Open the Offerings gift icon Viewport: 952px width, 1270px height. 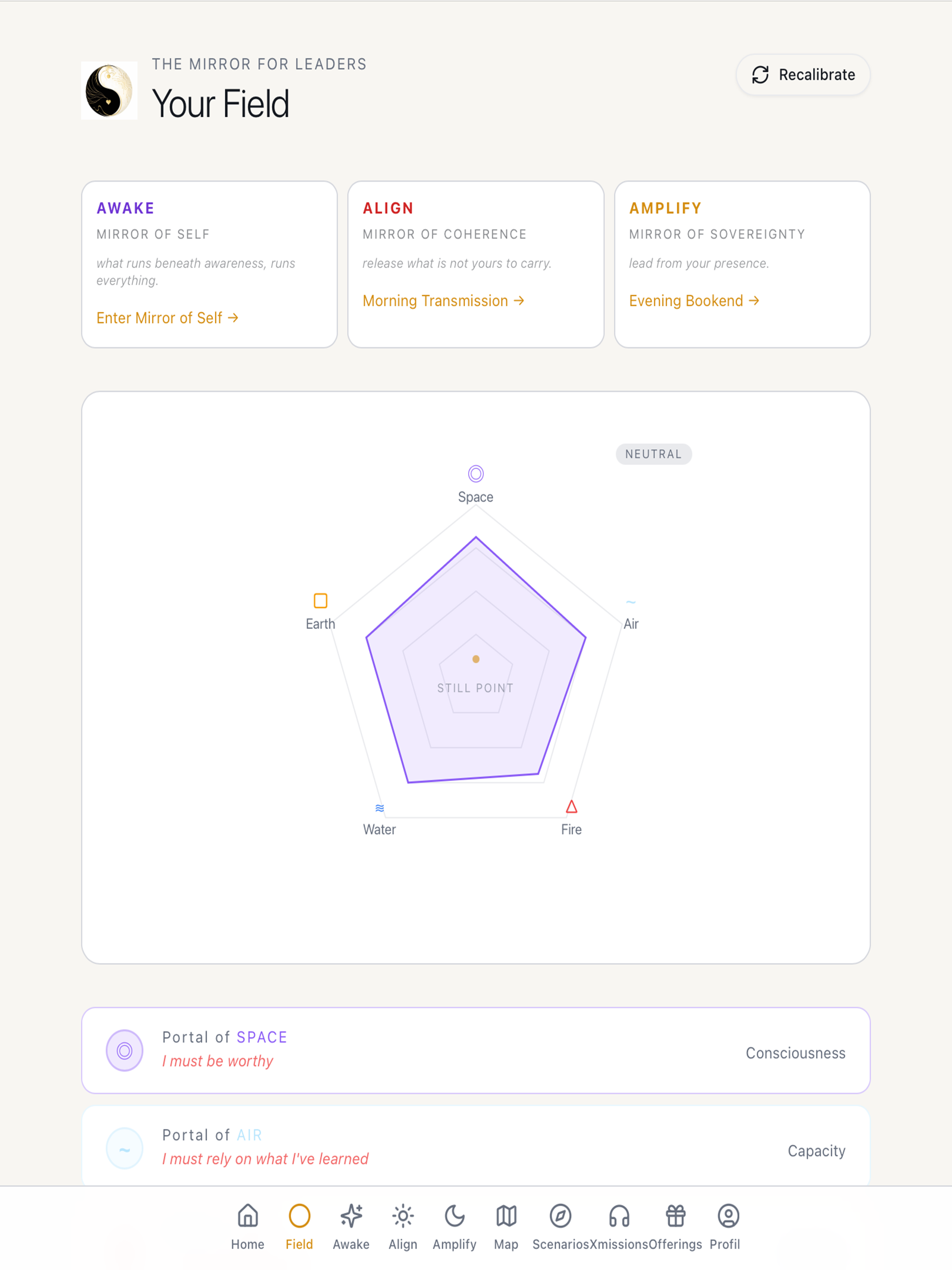(x=675, y=1216)
